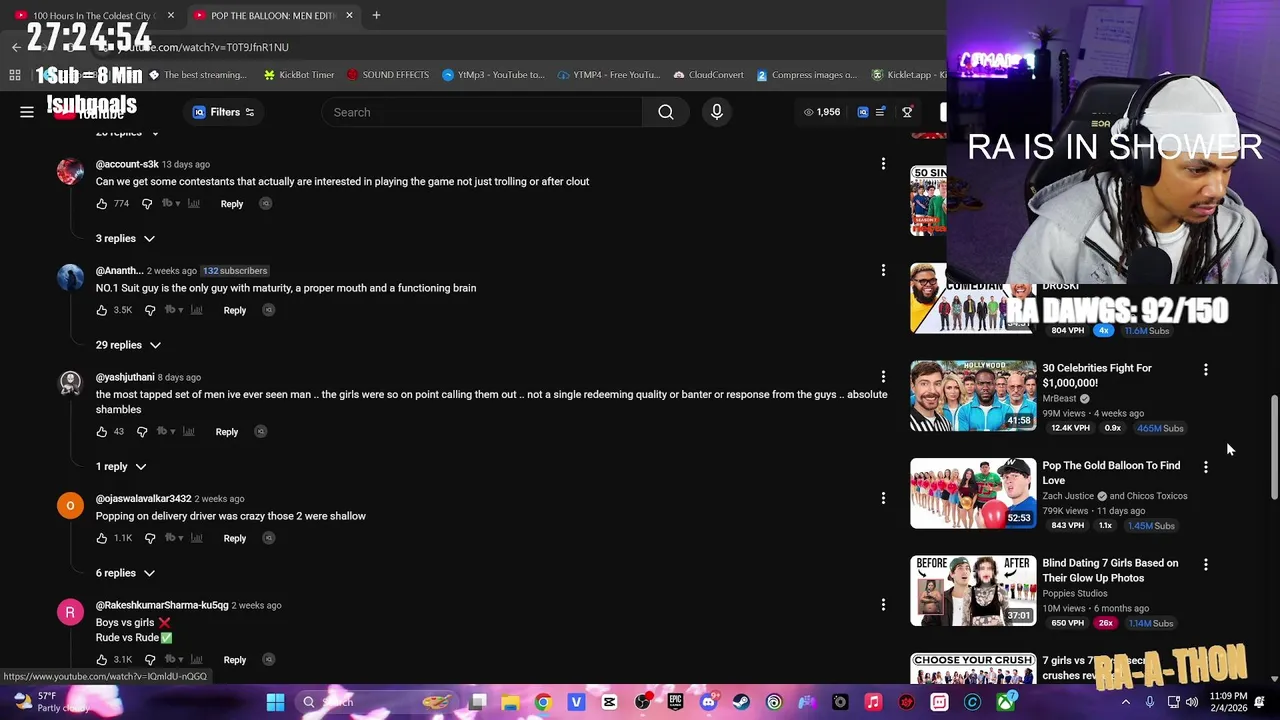Open the volume icon in system tray

click(1191, 702)
